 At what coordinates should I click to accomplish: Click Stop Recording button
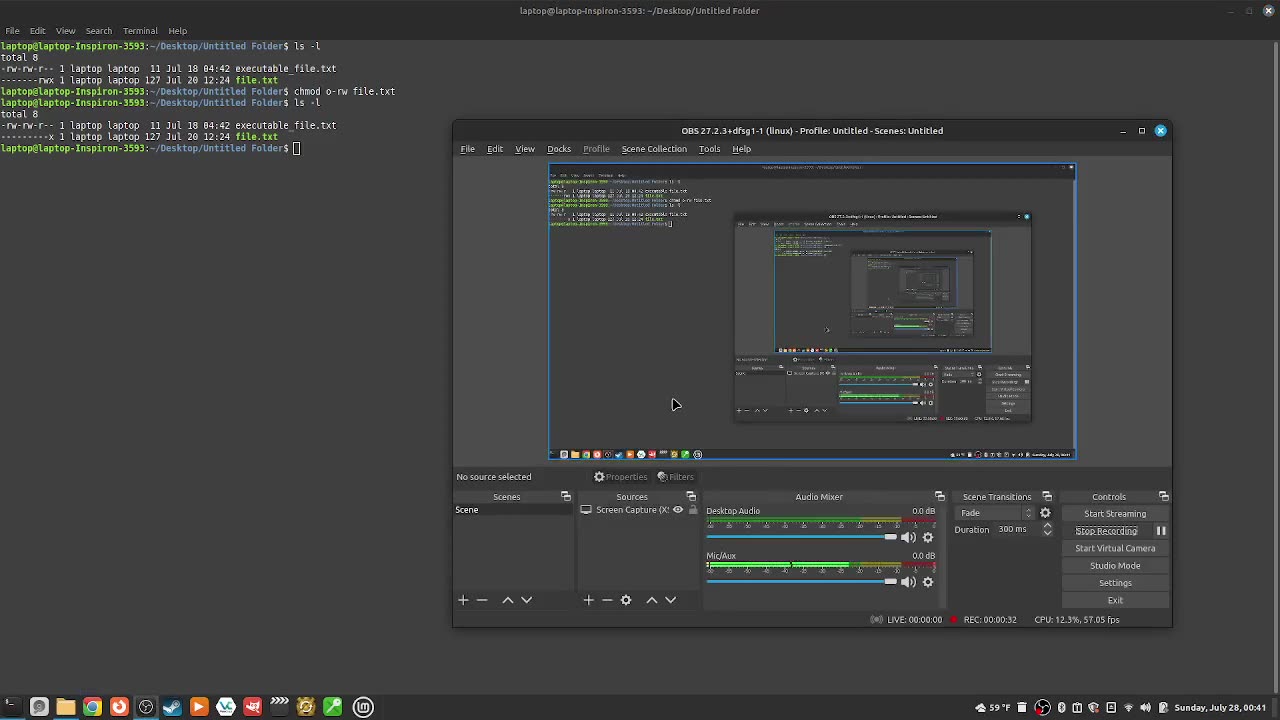pyautogui.click(x=1106, y=531)
